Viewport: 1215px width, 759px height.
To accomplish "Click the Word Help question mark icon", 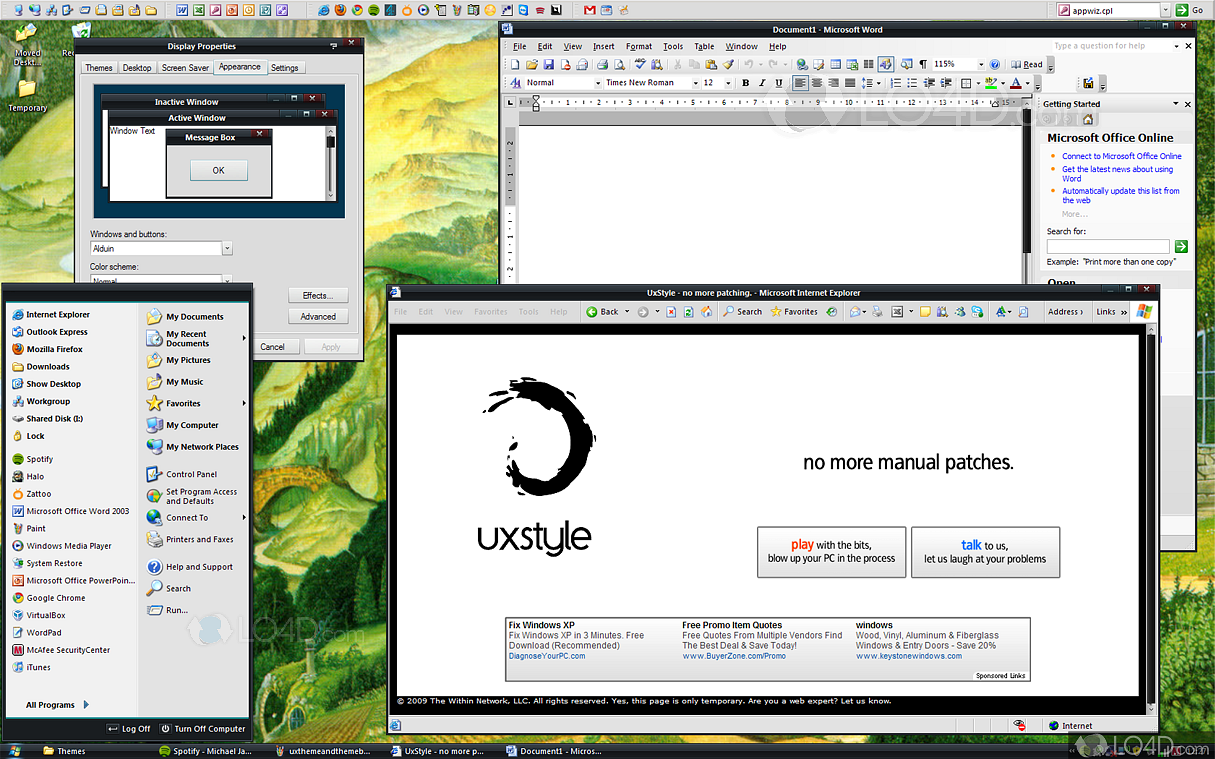I will pos(995,64).
